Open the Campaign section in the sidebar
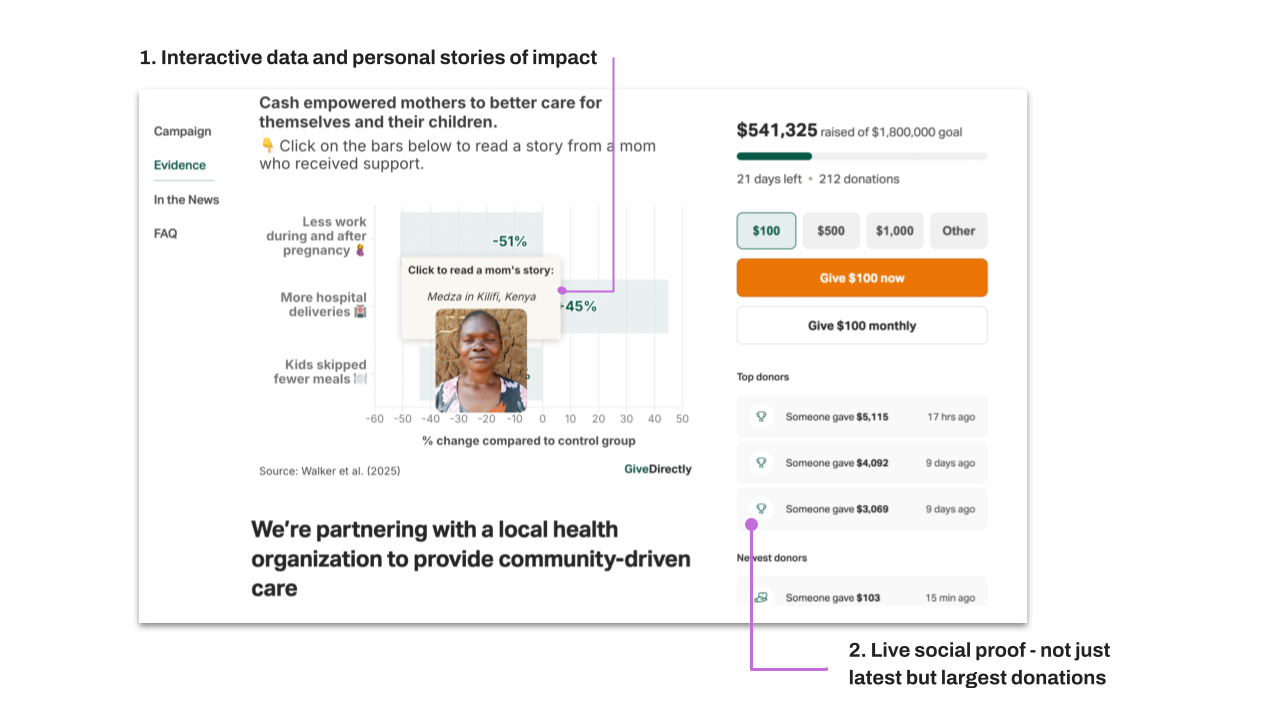 (182, 131)
